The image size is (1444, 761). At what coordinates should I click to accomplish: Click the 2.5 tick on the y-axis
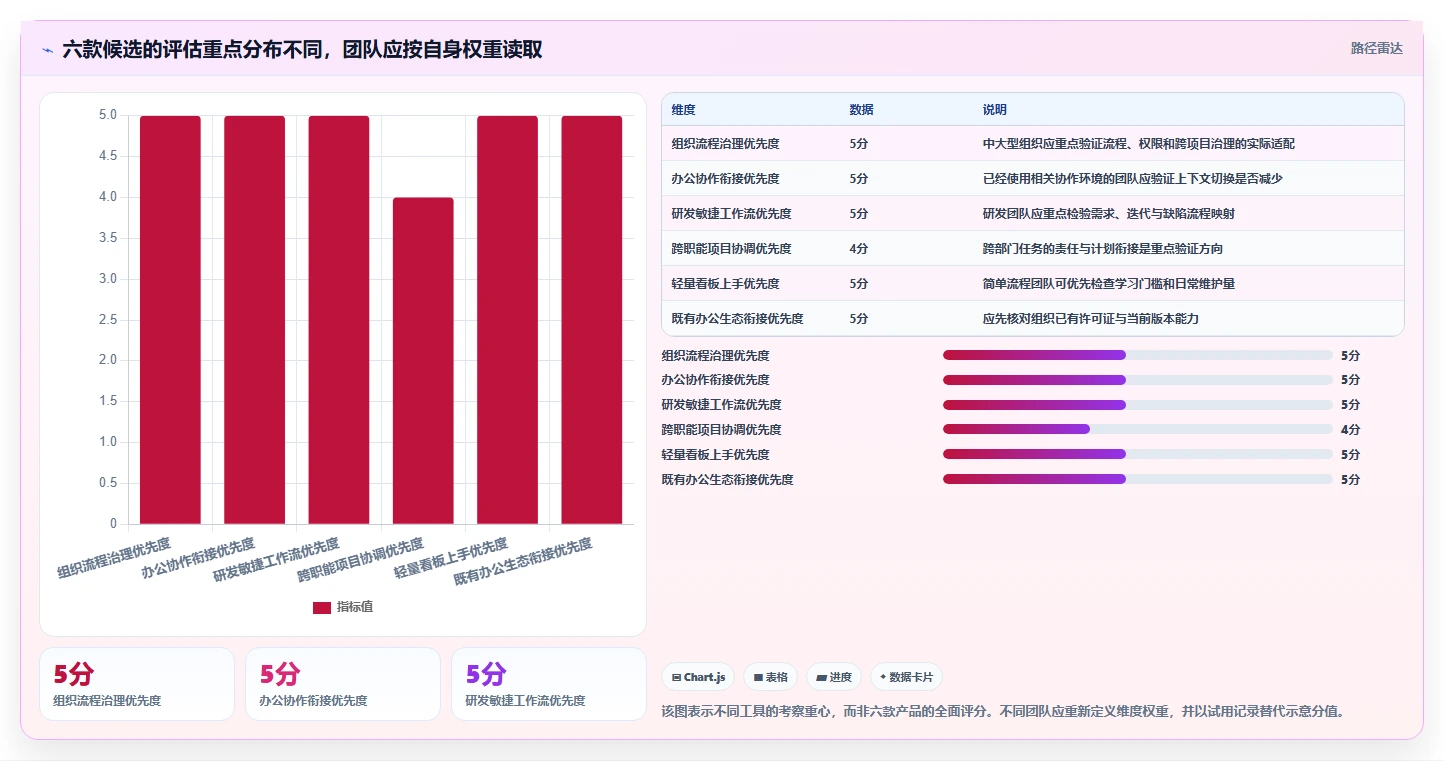[107, 319]
